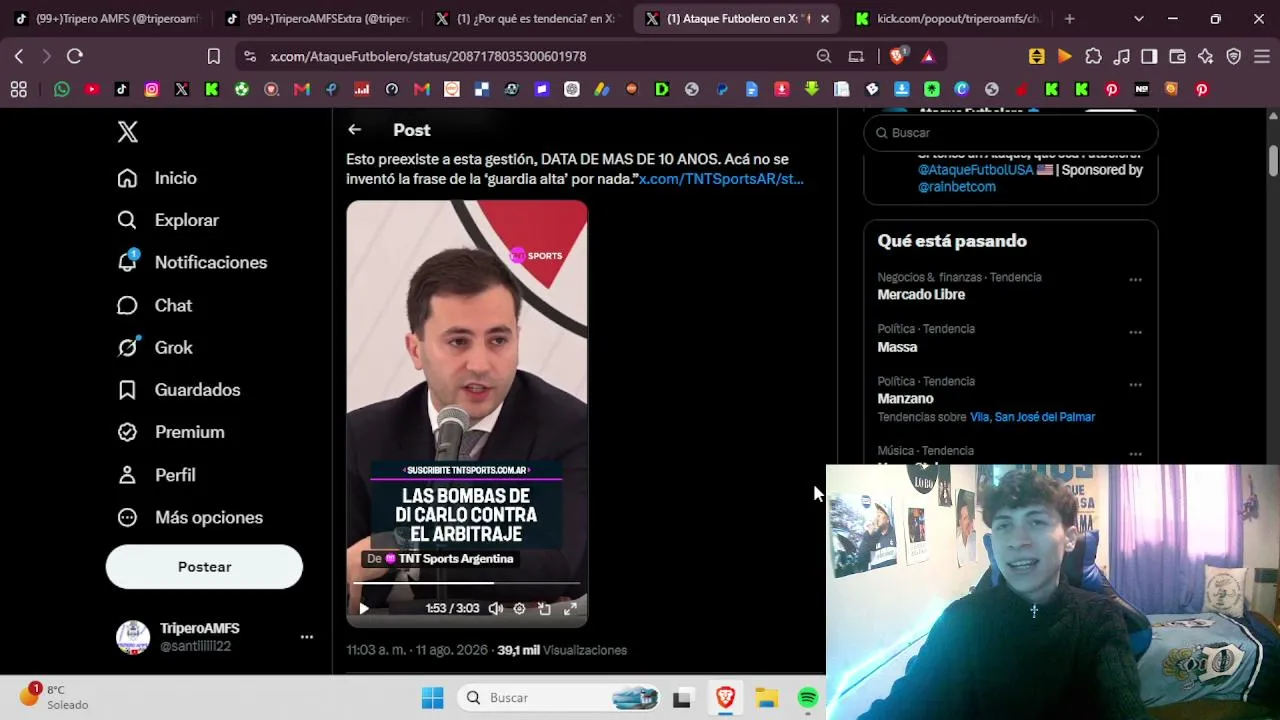Open TriperoAMFS account menu dots

307,637
